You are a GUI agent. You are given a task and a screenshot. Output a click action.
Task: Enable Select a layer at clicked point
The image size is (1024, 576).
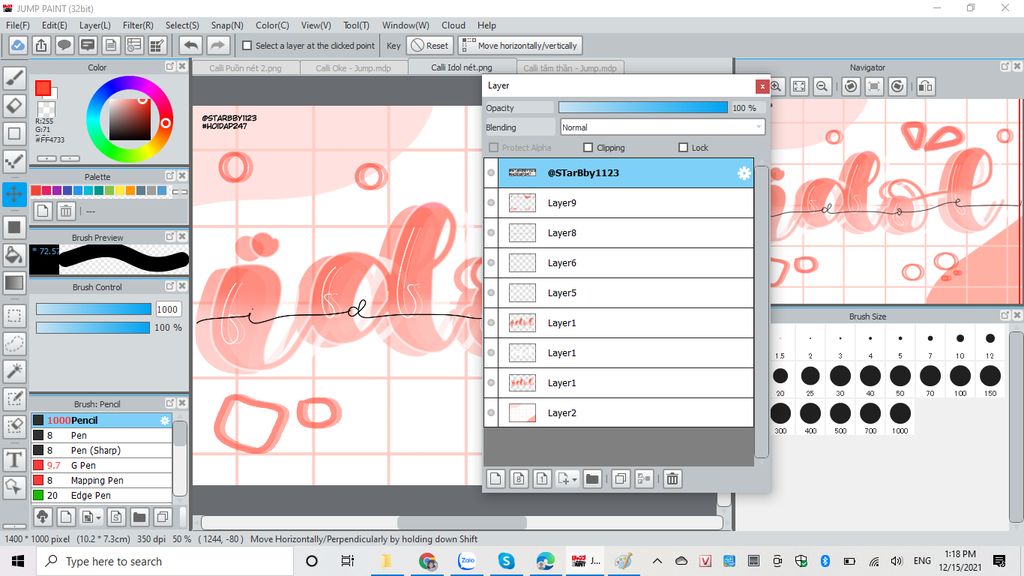[247, 46]
